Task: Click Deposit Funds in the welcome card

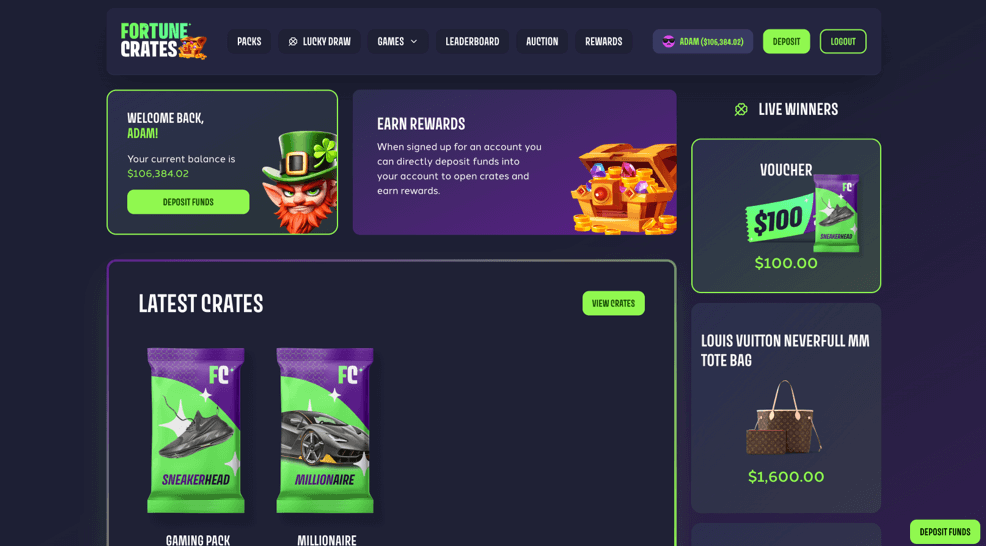Action: (x=188, y=202)
